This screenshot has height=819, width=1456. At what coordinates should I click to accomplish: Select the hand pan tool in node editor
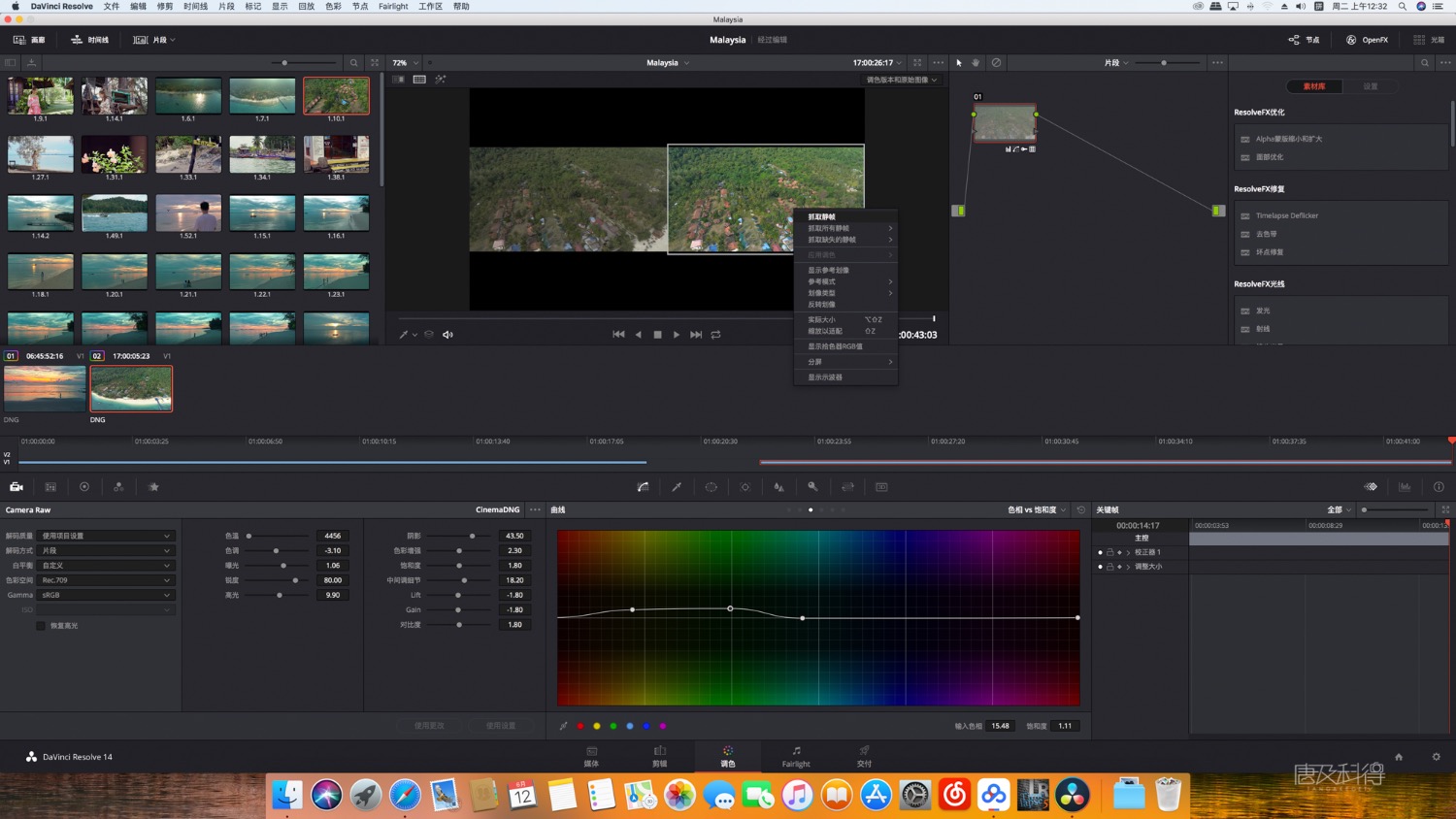(x=976, y=63)
